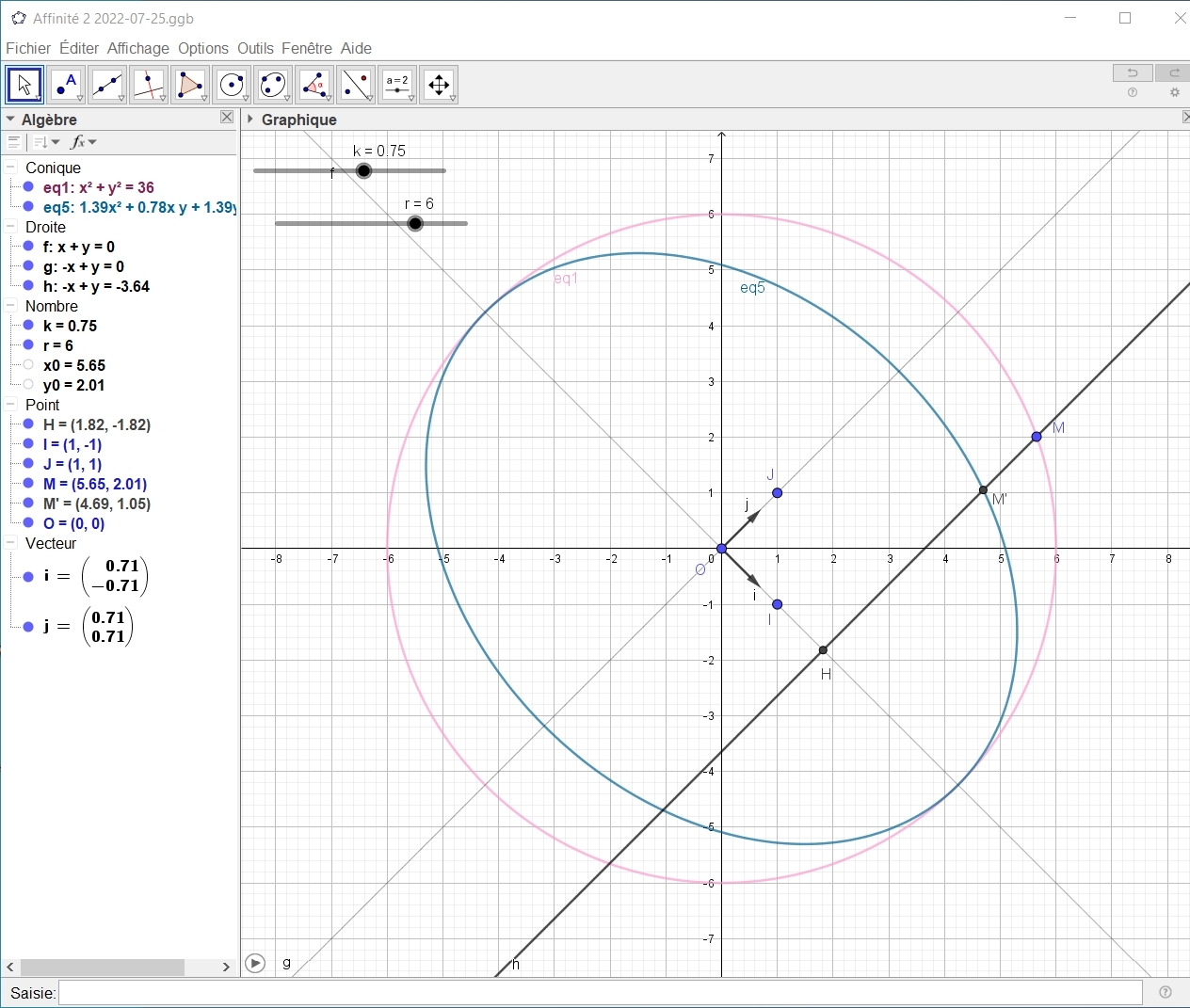This screenshot has width=1190, height=1008.
Task: Open the sort order dropdown in Algèbre
Action: (x=45, y=142)
